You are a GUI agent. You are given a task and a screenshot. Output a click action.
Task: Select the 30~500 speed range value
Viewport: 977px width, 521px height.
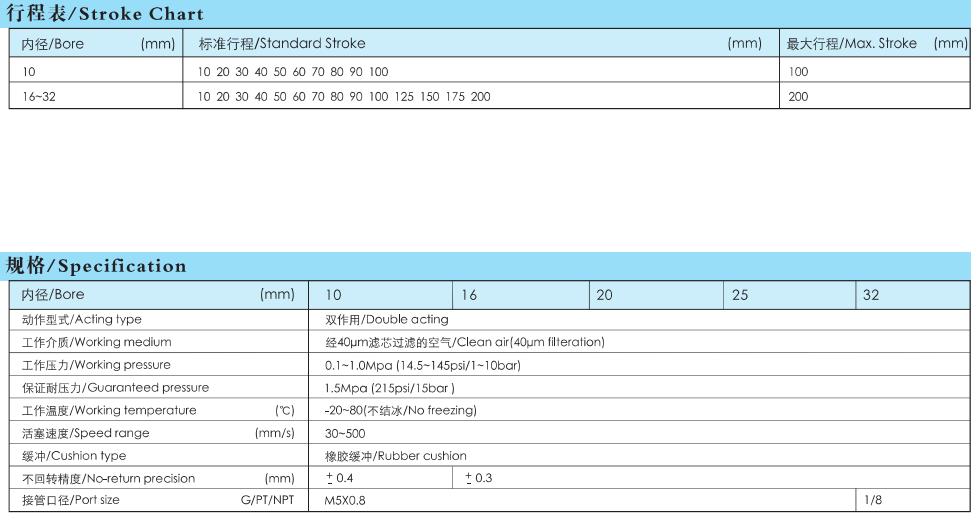pyautogui.click(x=345, y=433)
